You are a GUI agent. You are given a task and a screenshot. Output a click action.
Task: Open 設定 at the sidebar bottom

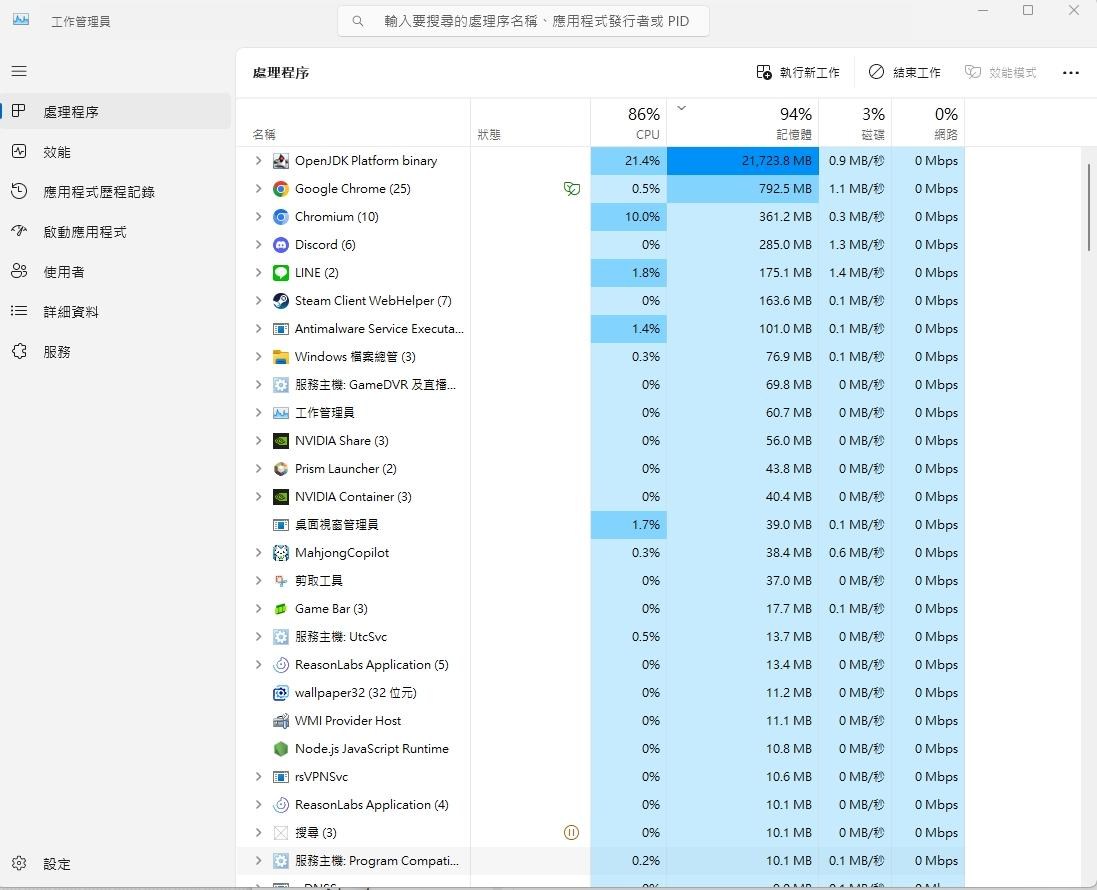pos(115,863)
